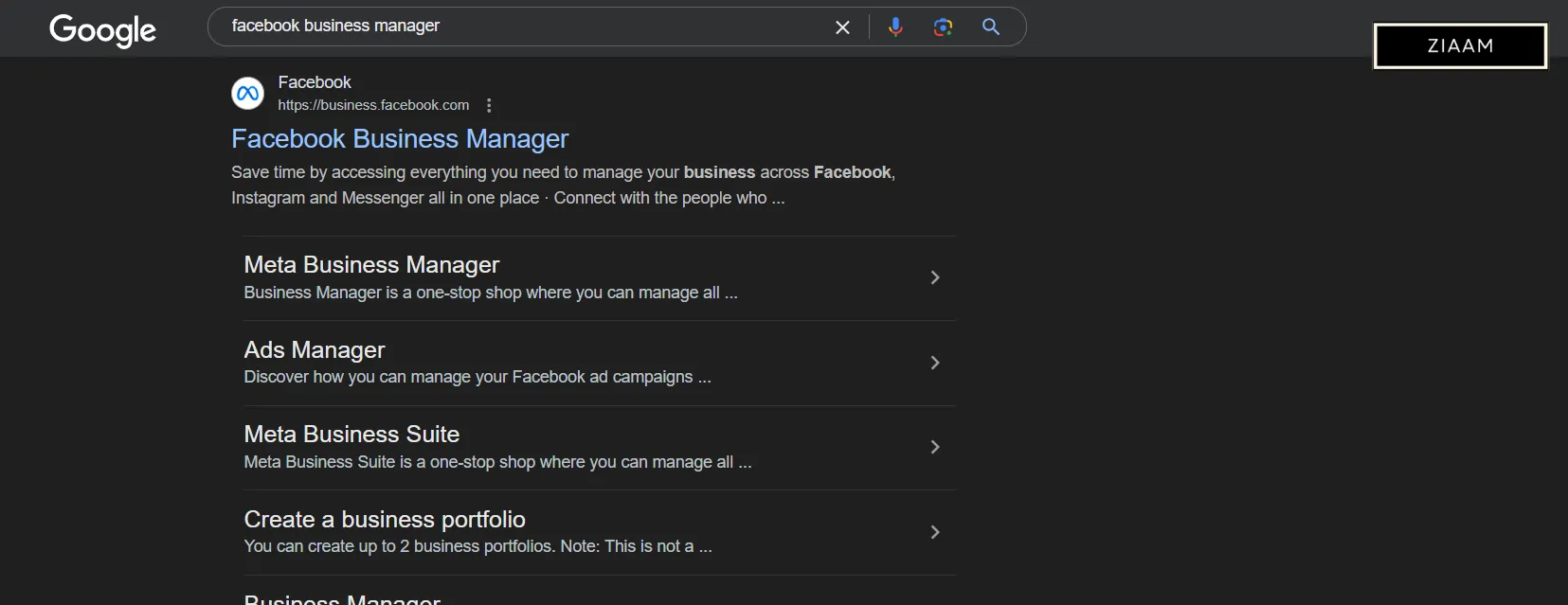This screenshot has height=605, width=1568.
Task: Open the Ads Manager sitelink
Action: pos(315,350)
